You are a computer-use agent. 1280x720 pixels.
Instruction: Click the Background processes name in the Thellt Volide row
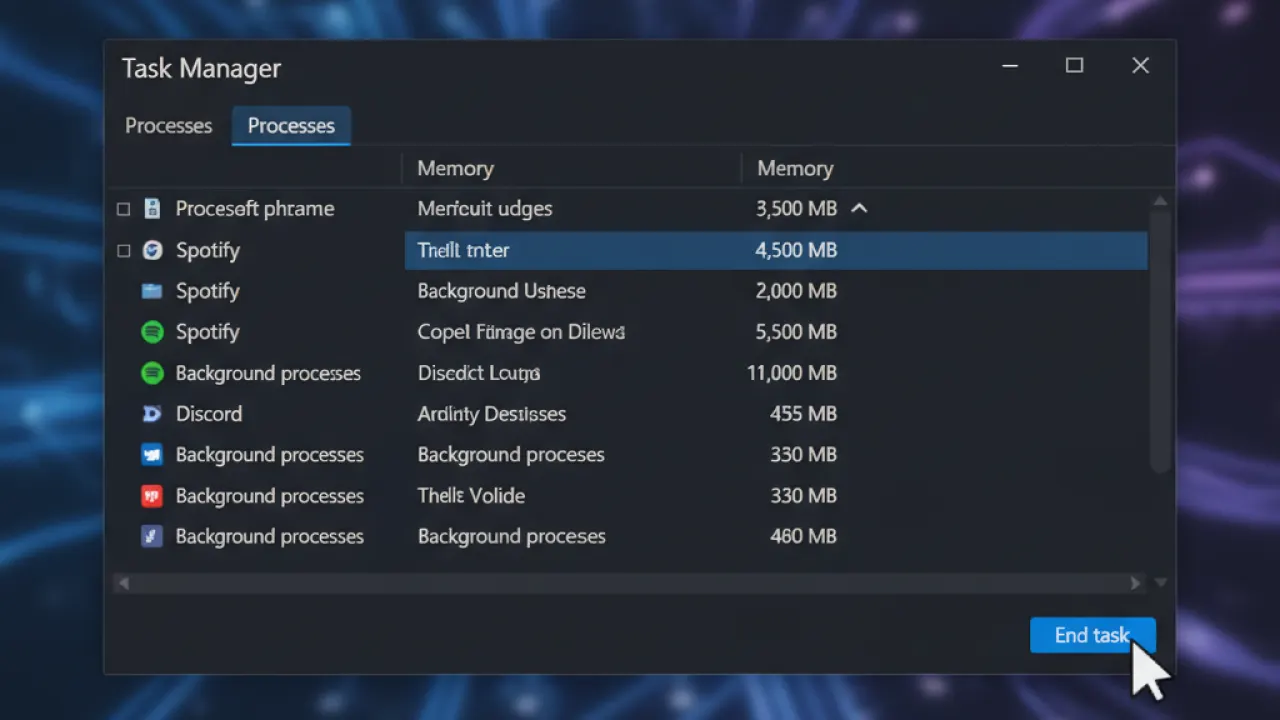coord(270,496)
